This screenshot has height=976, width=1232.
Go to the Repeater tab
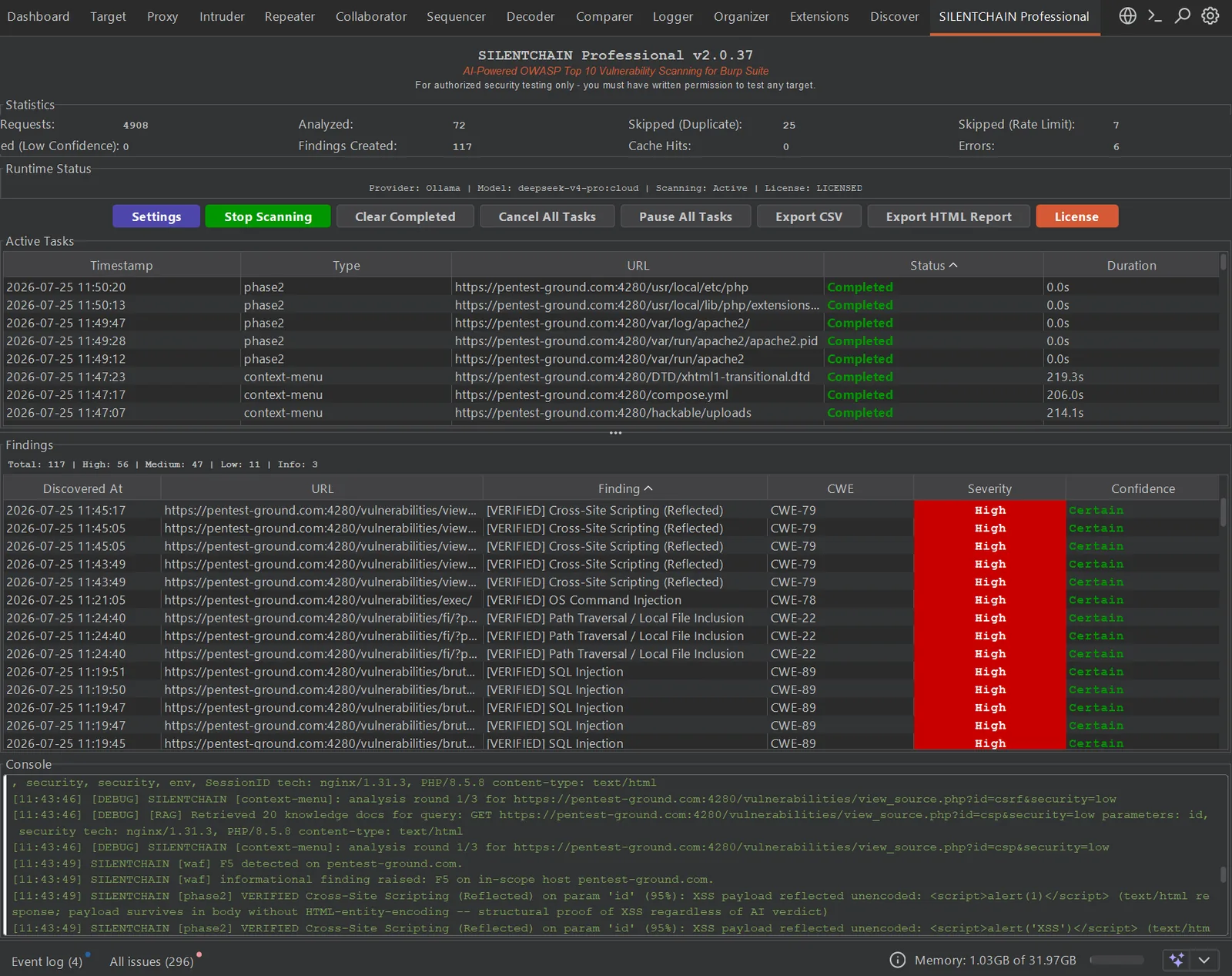290,16
